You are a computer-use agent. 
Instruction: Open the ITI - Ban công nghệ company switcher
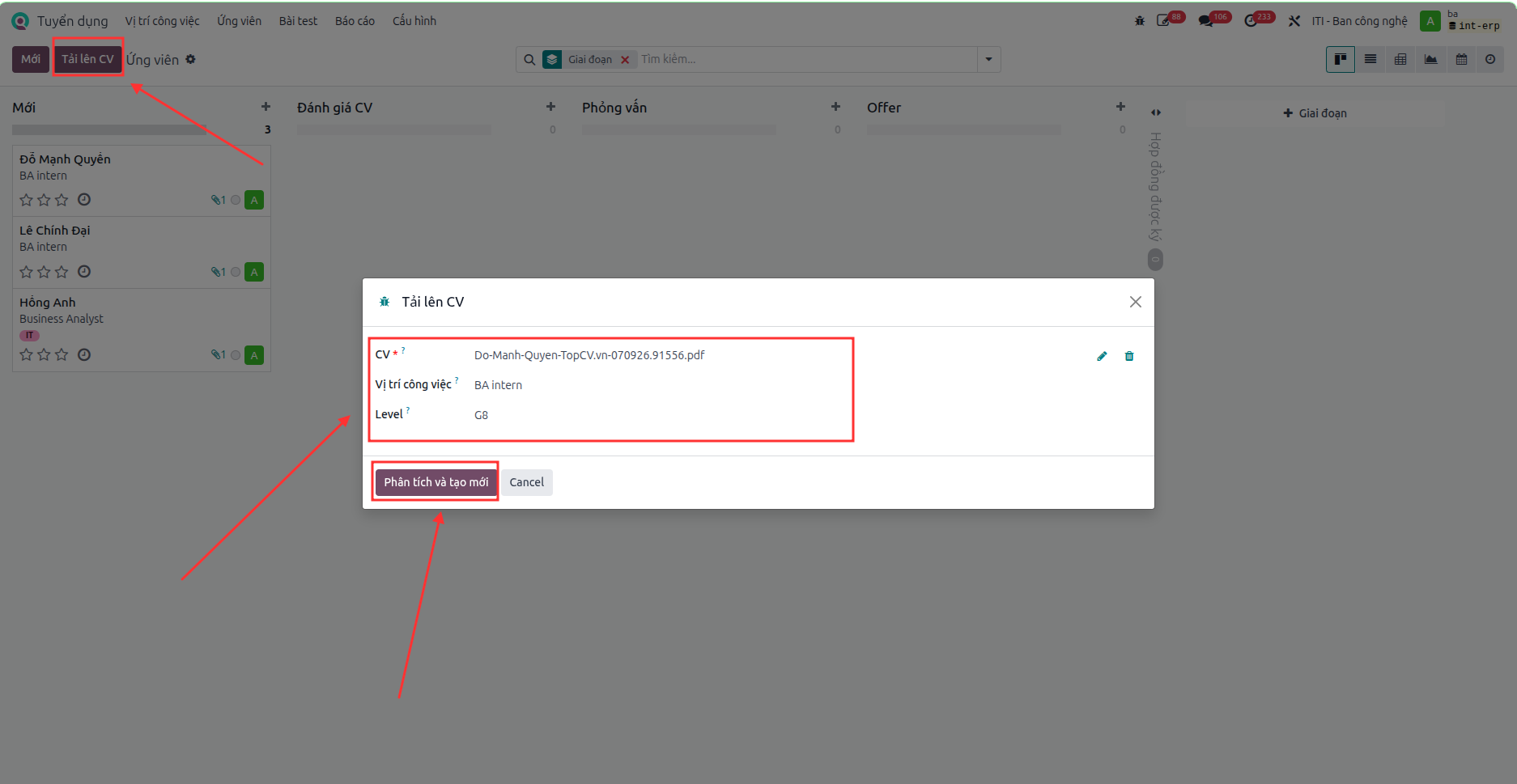(x=1359, y=21)
